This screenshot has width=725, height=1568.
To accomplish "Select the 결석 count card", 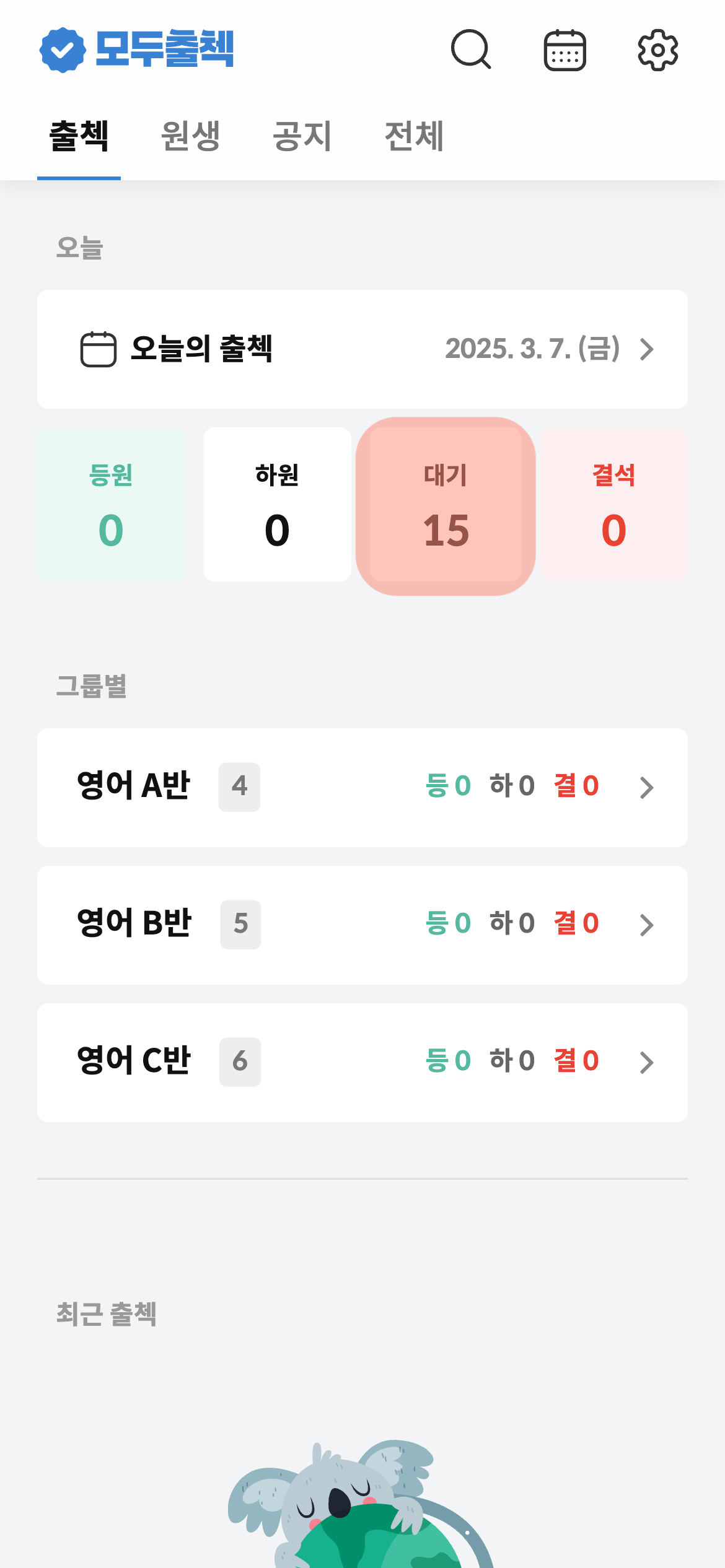I will 613,505.
